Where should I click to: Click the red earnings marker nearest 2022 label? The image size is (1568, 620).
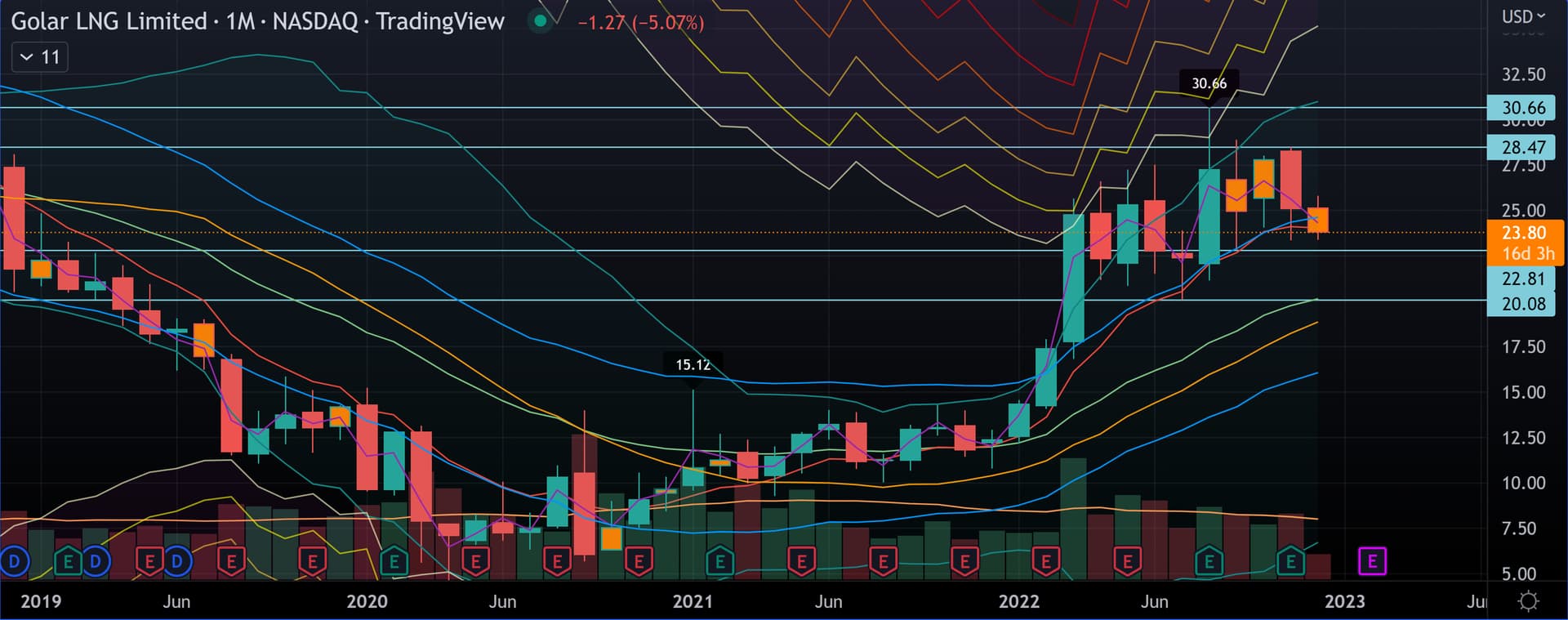pos(1045,561)
